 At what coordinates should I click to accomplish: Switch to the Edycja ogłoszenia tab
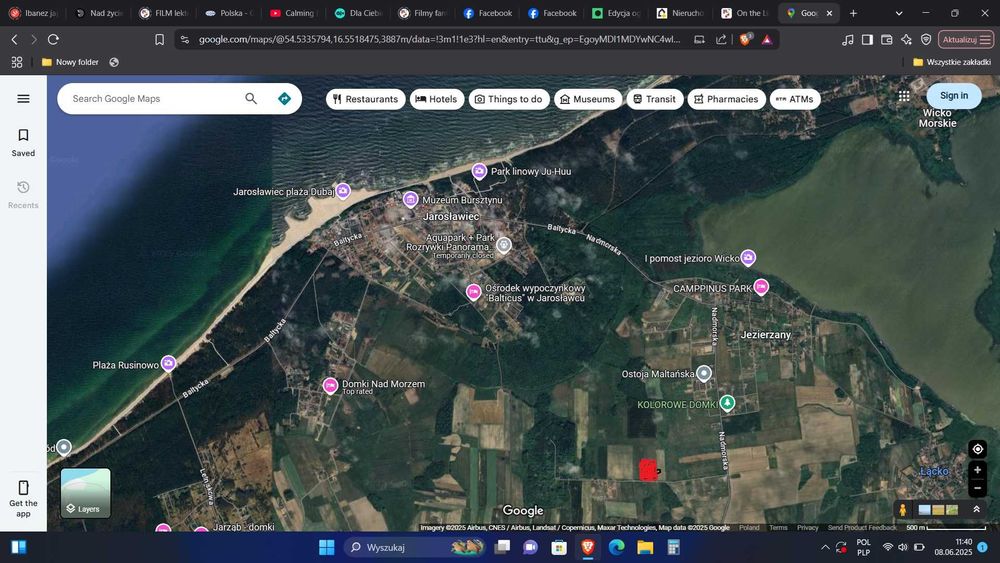(x=616, y=13)
